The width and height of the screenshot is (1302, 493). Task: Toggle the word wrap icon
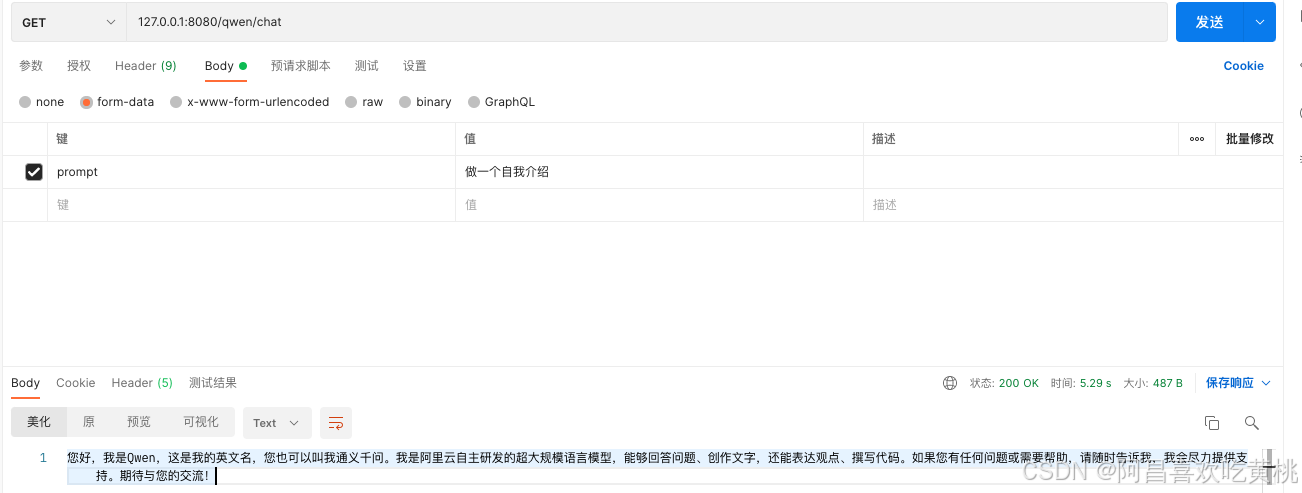336,423
